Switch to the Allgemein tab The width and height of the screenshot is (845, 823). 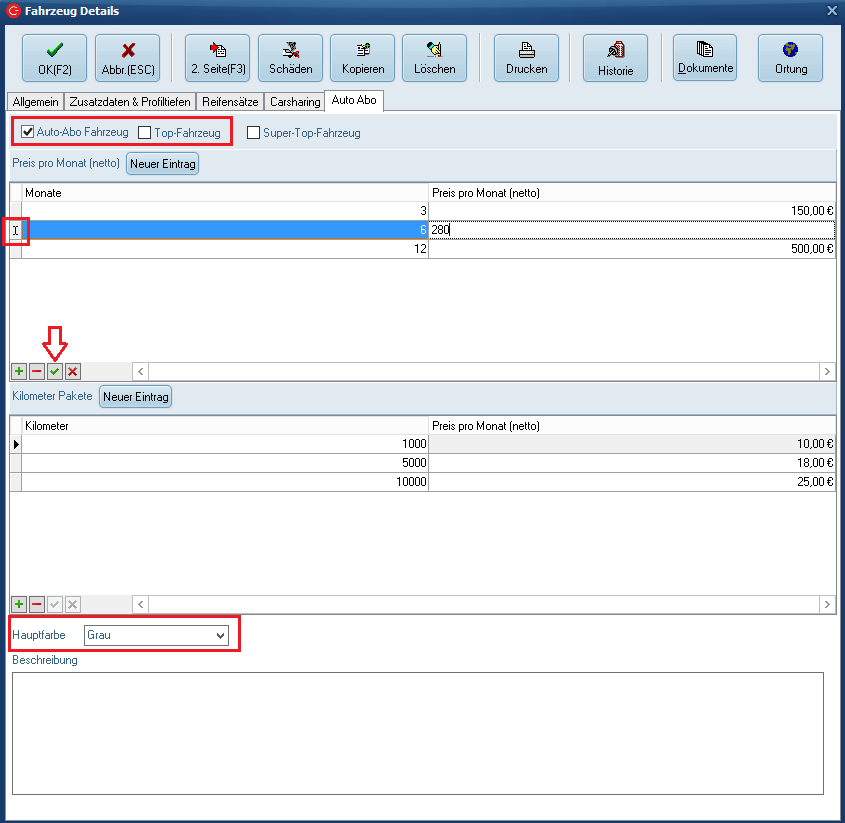tap(35, 102)
